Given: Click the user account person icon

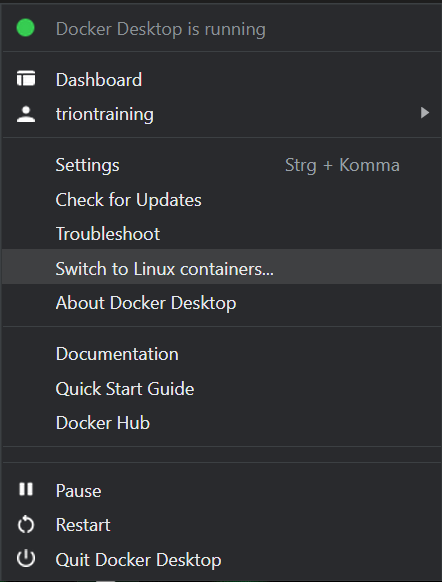Looking at the screenshot, I should click(x=26, y=114).
